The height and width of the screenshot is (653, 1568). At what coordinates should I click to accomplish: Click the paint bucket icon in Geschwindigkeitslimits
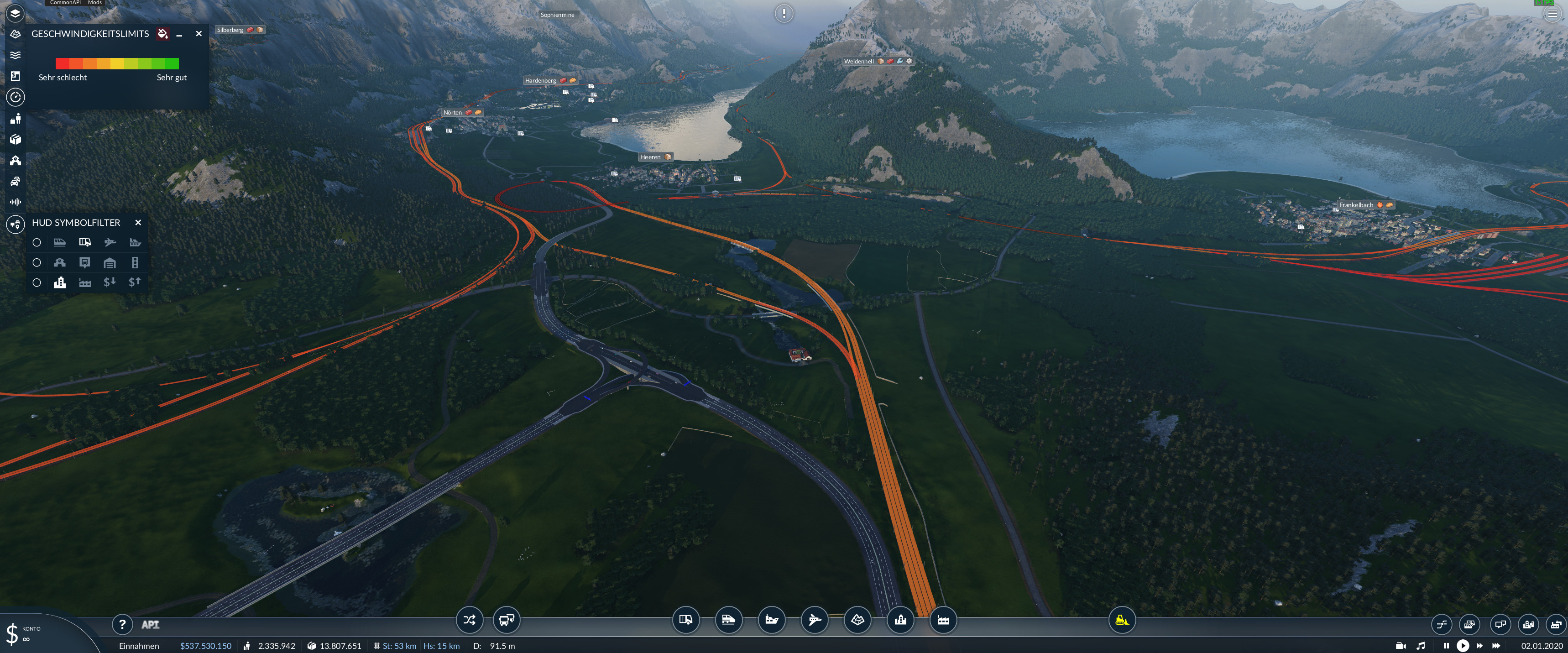162,33
